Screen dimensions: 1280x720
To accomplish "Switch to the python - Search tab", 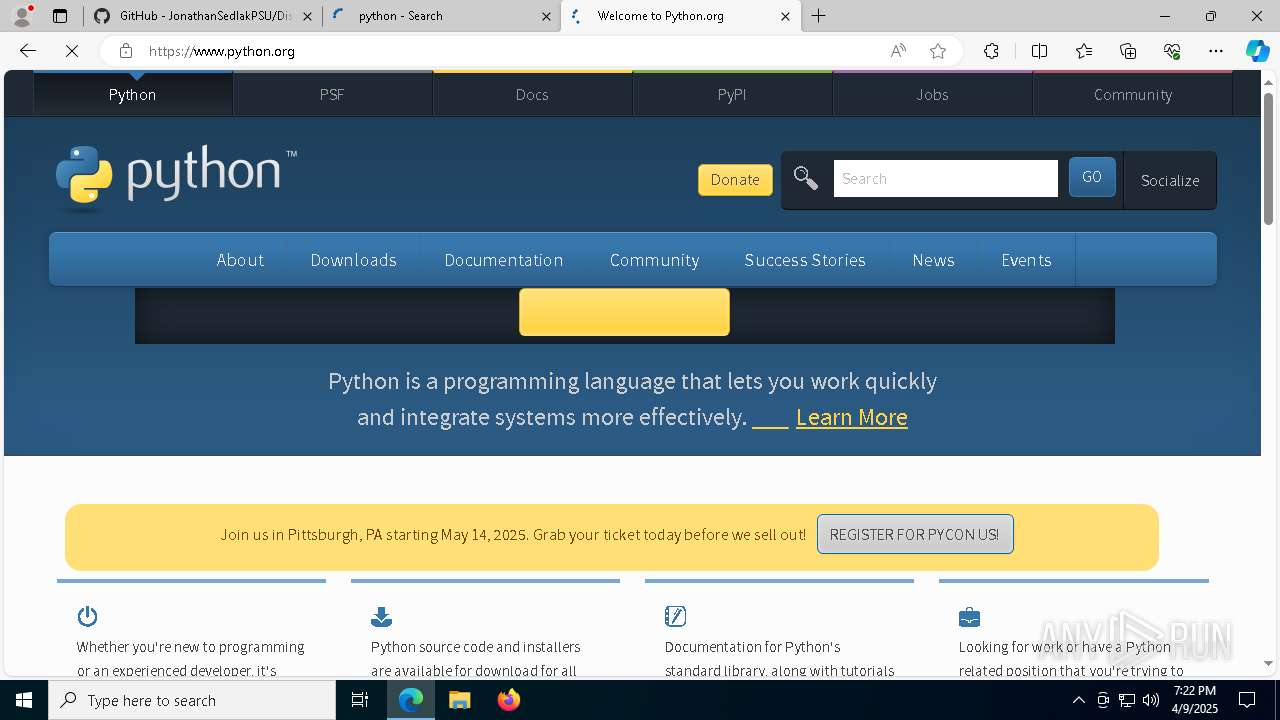I will pos(441,16).
